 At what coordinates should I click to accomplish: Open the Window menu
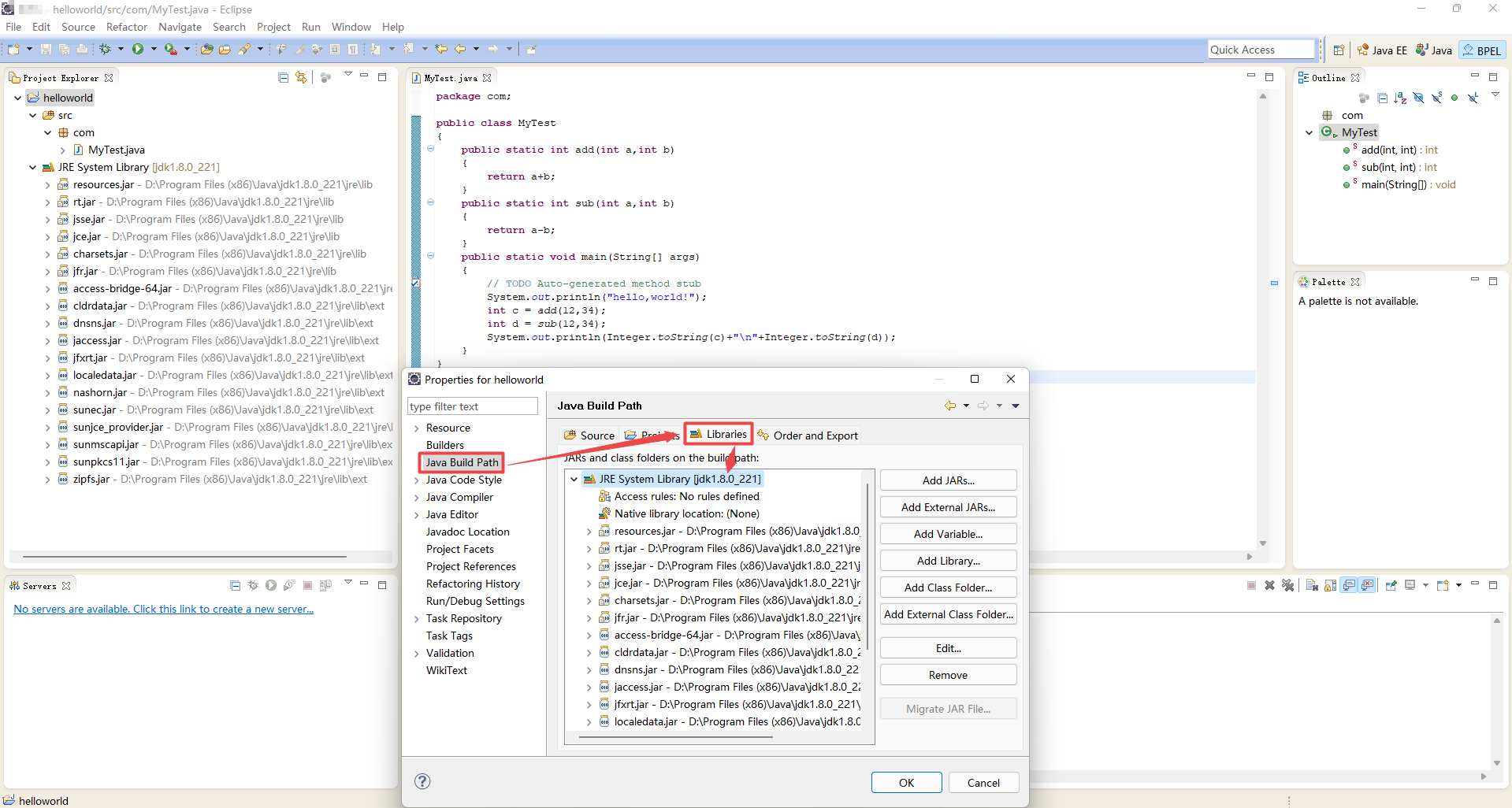[351, 27]
